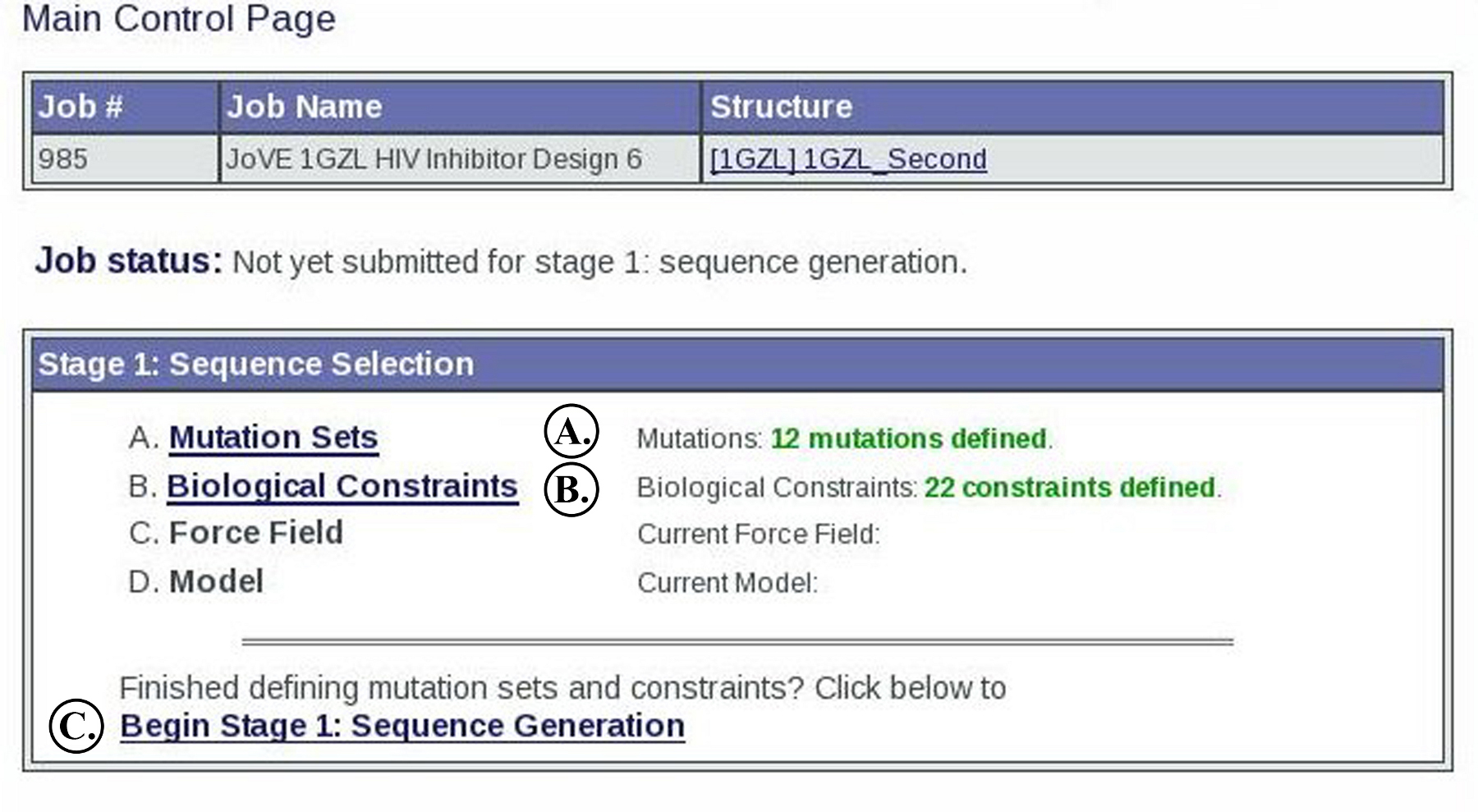Open the [1GZL] 1GZL_Second structure link
This screenshot has height=812, width=1478.
[848, 158]
